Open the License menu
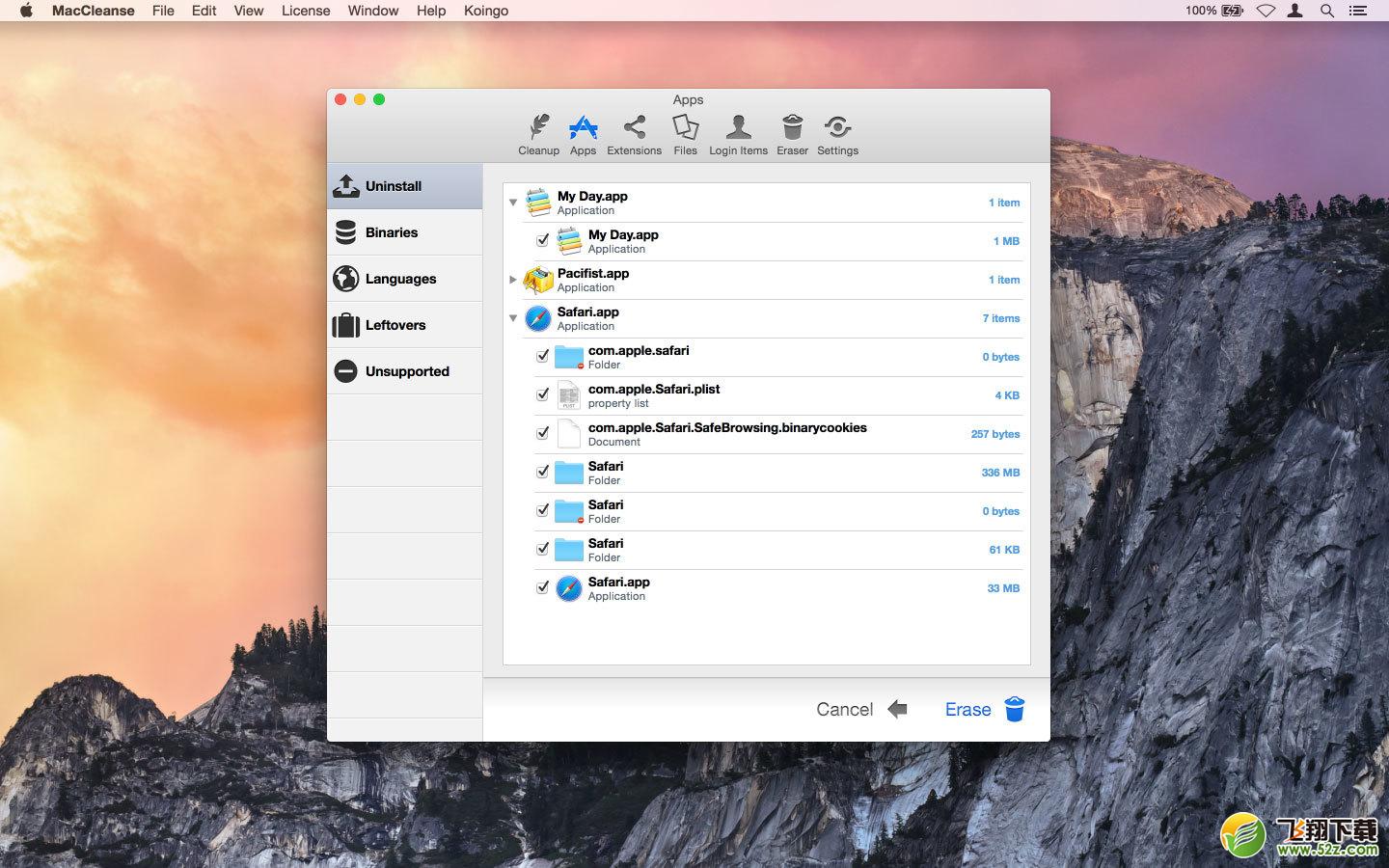 [x=306, y=11]
